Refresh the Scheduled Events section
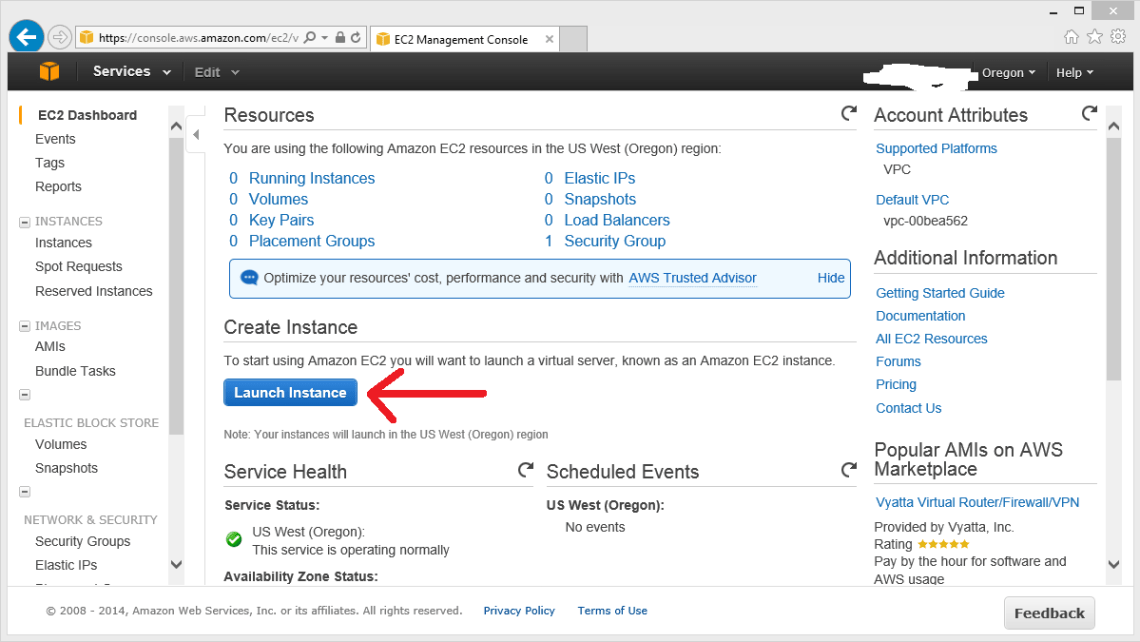Image resolution: width=1140 pixels, height=642 pixels. 848,470
